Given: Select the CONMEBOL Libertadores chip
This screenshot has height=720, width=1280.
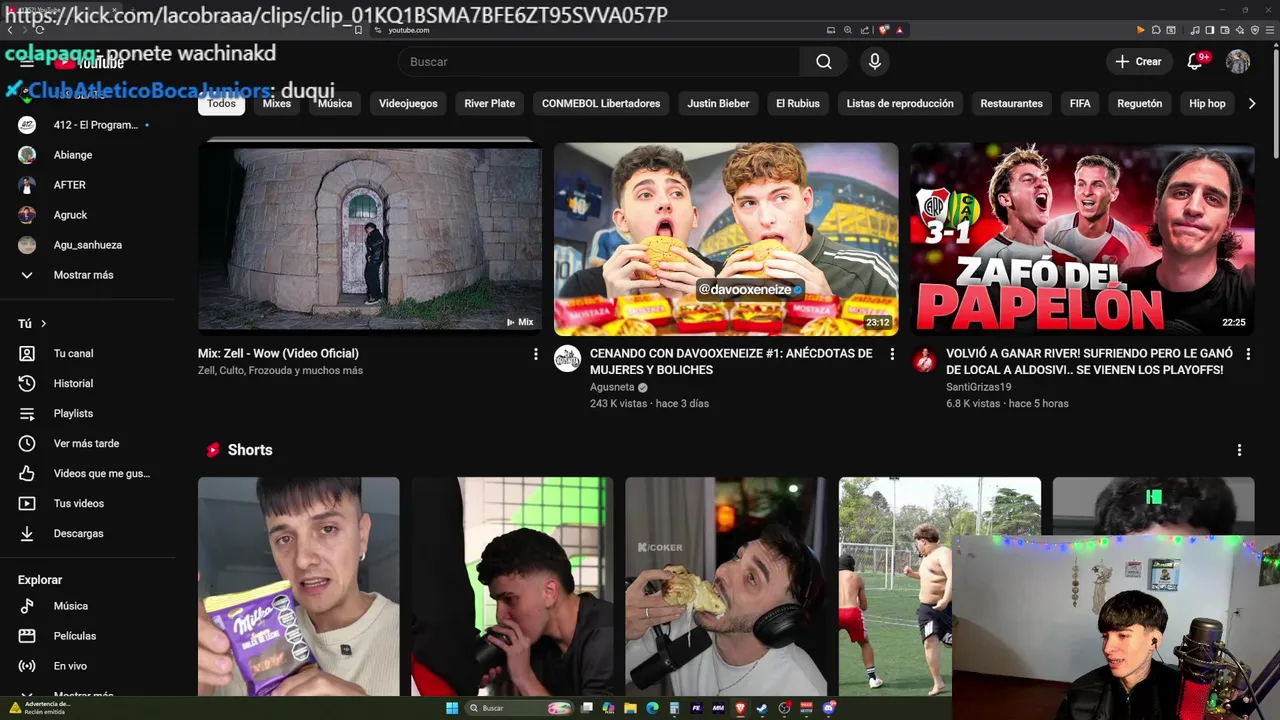Looking at the screenshot, I should point(601,103).
